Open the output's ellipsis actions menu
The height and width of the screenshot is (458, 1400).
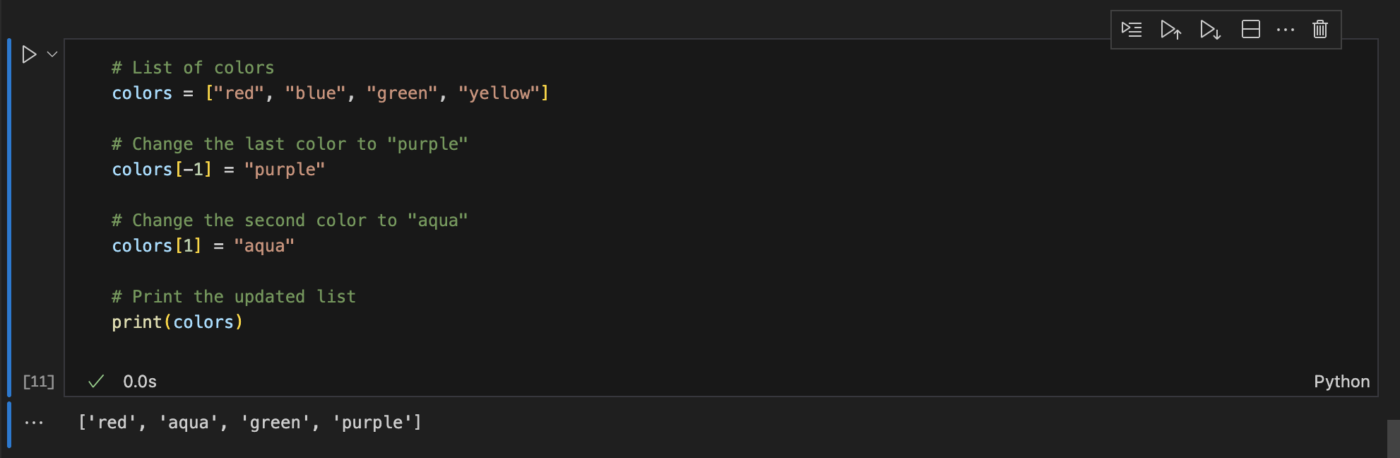pyautogui.click(x=34, y=423)
